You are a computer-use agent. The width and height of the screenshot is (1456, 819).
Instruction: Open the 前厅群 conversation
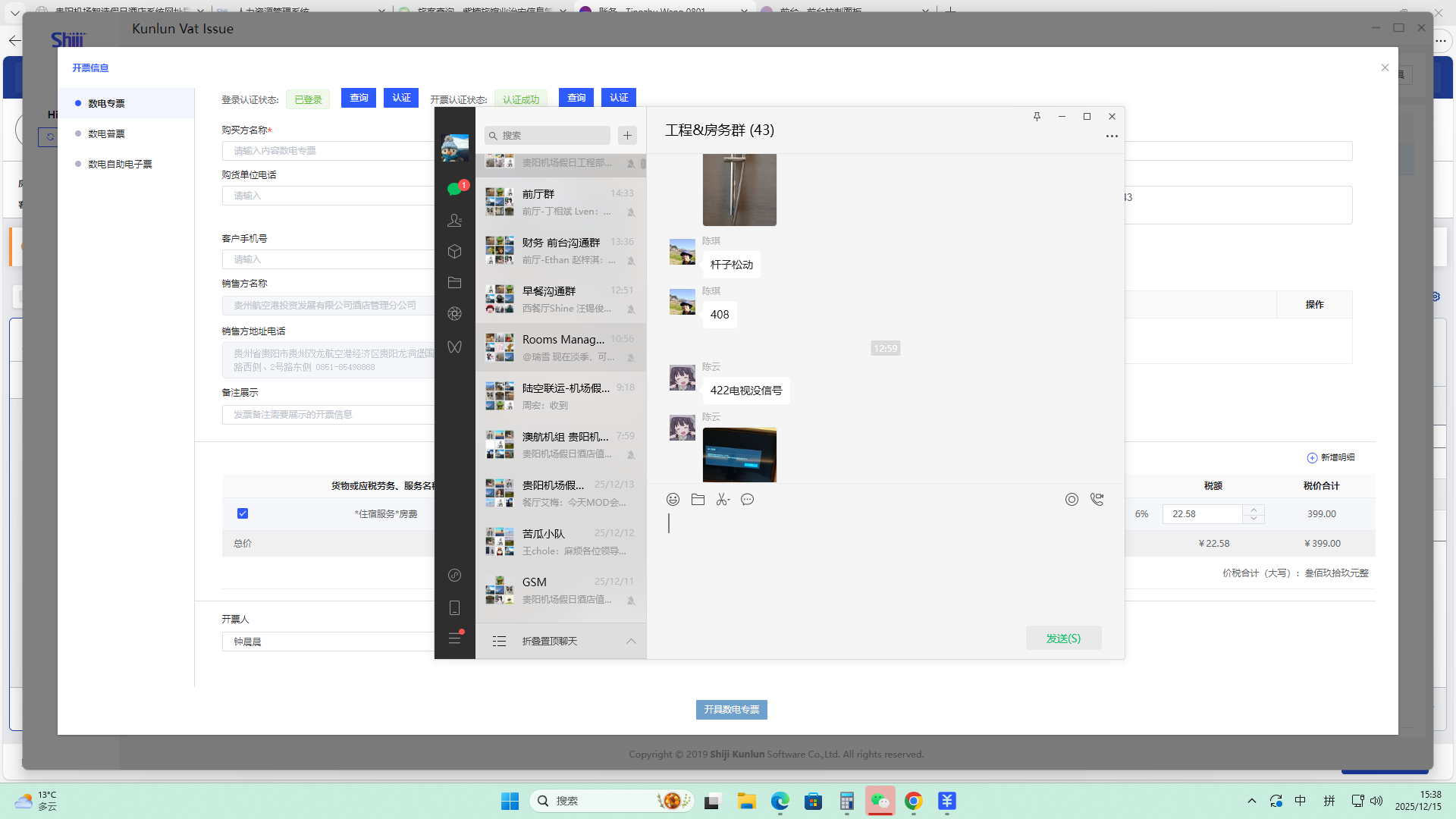561,202
